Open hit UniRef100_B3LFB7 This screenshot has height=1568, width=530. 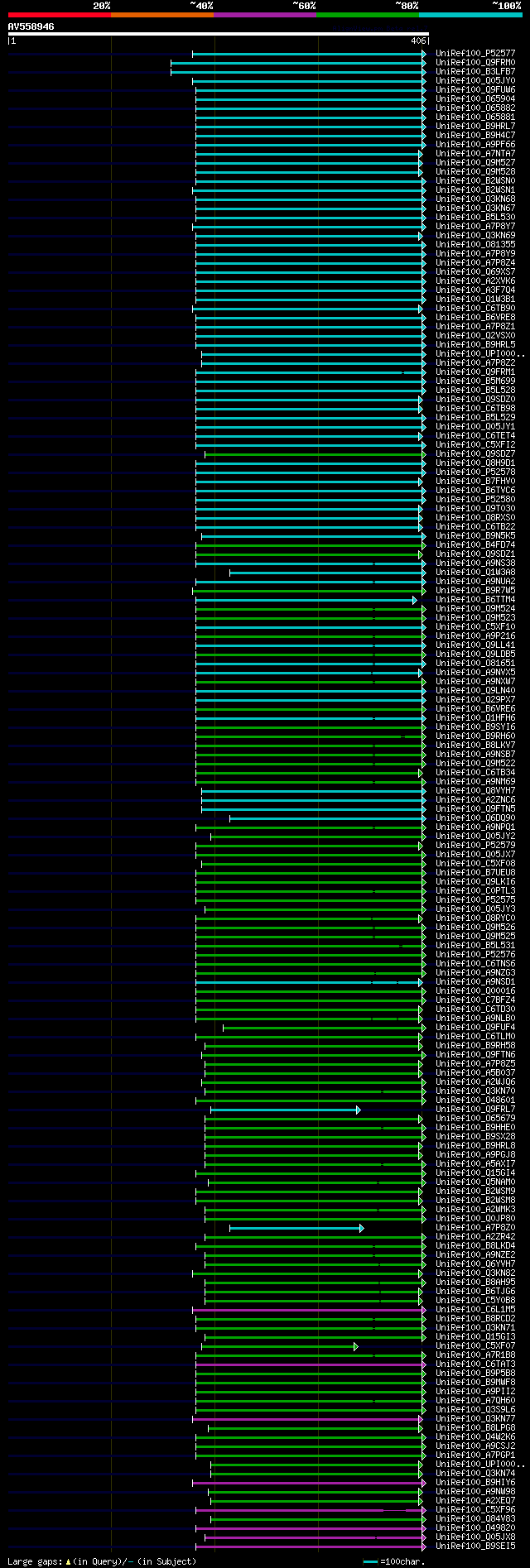coord(475,72)
